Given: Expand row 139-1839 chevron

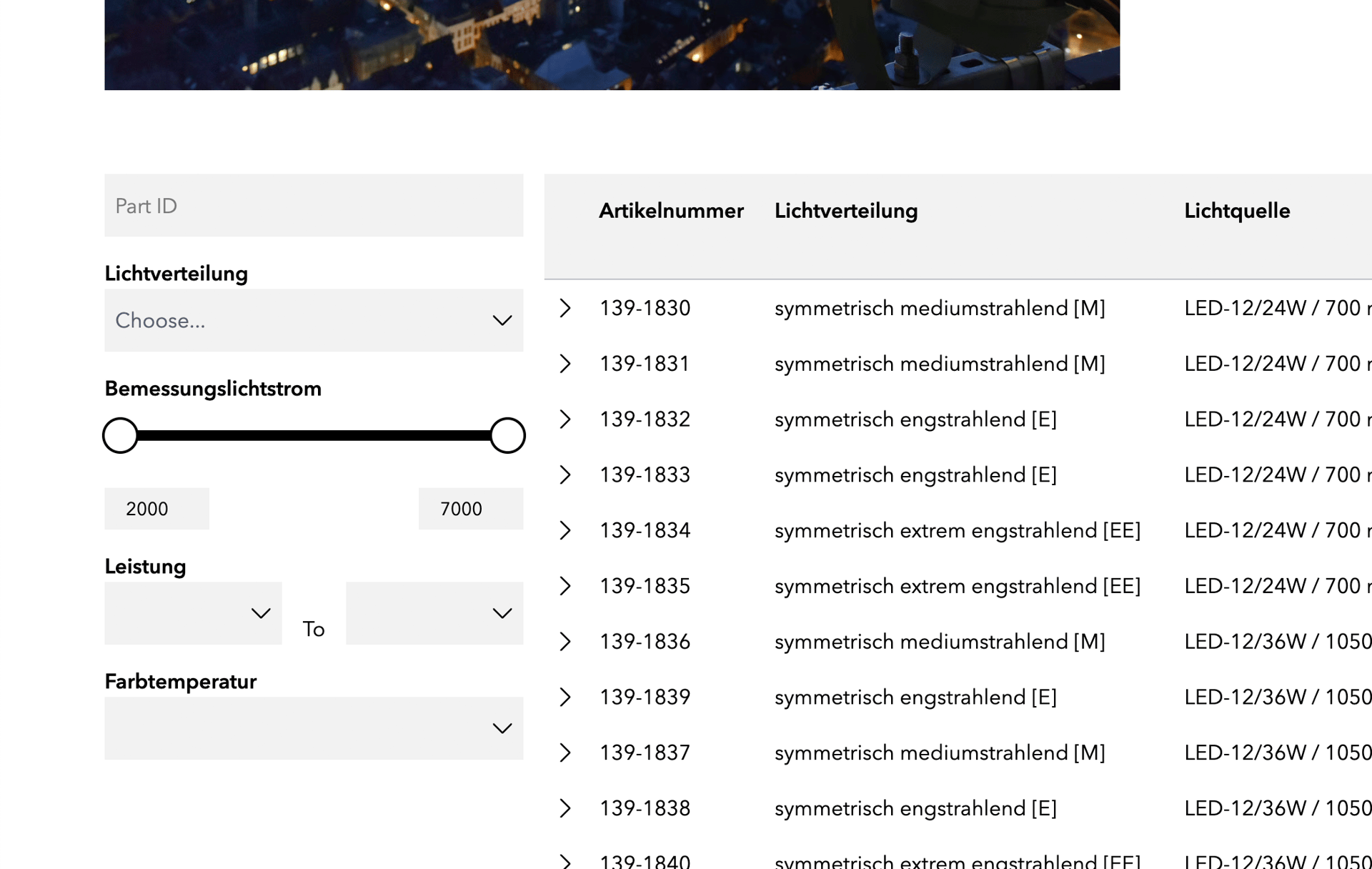Looking at the screenshot, I should click(x=565, y=697).
